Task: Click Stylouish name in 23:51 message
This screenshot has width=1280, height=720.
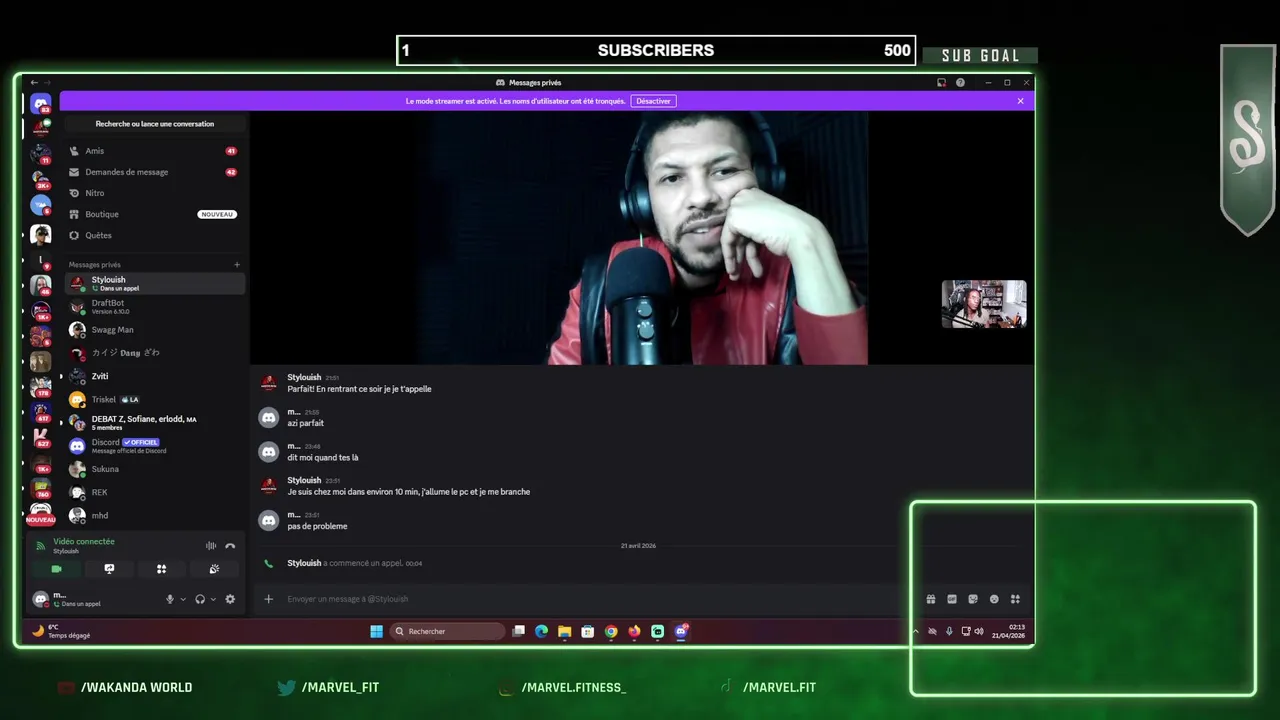Action: pos(304,480)
